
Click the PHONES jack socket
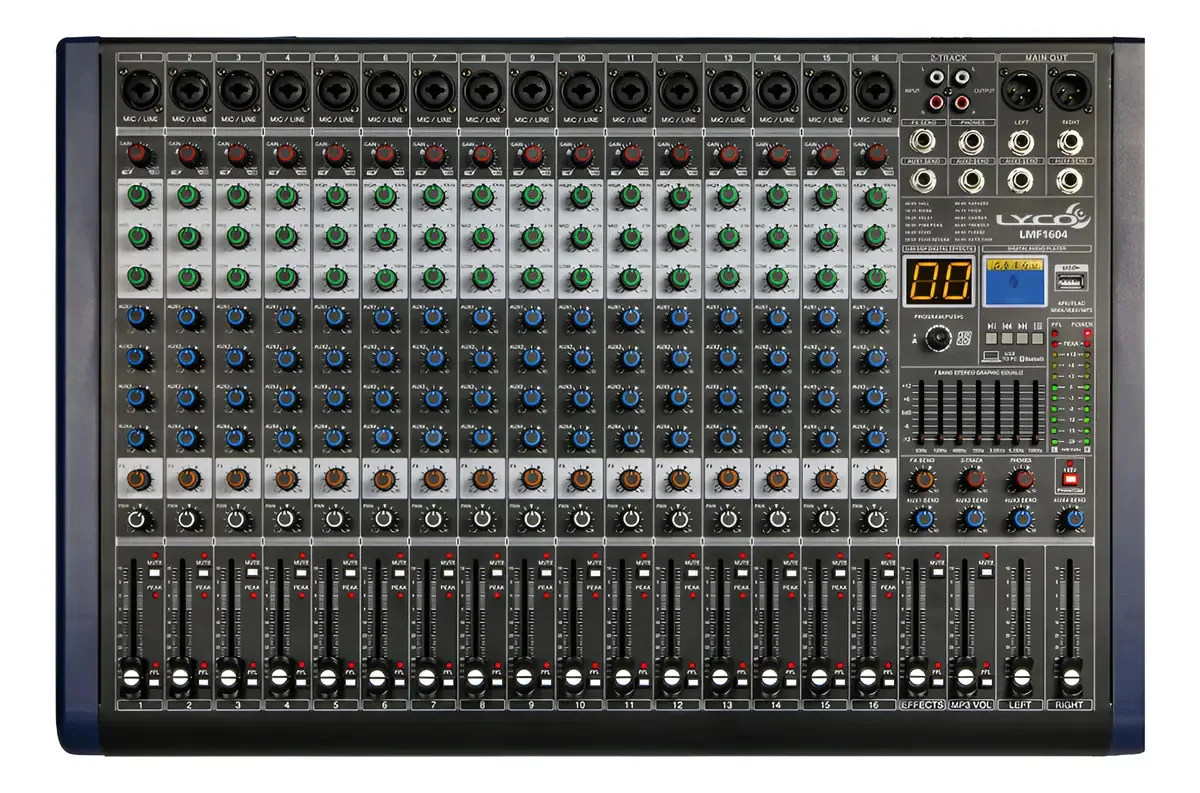coord(971,142)
